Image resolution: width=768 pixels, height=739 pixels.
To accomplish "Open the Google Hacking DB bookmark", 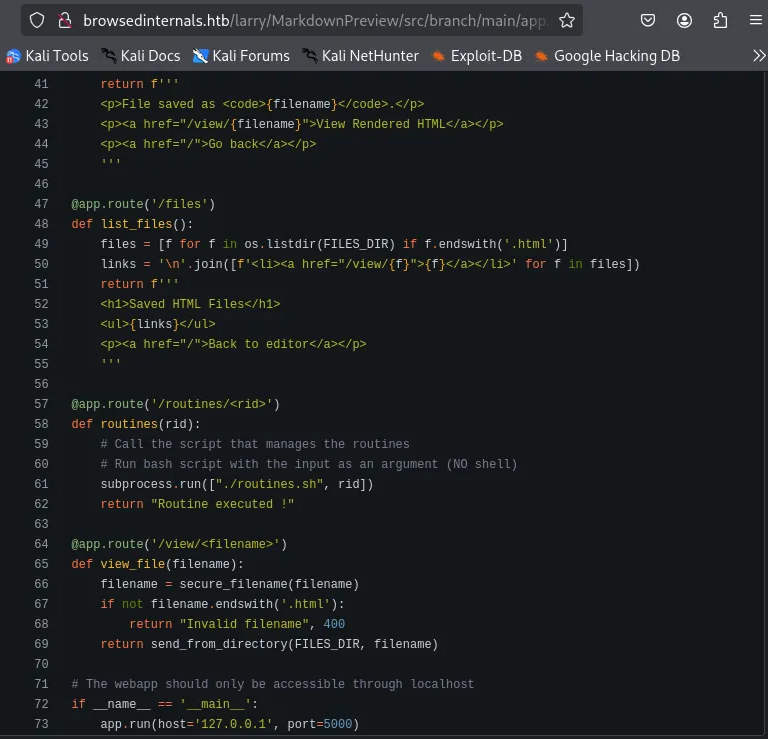I will click(606, 56).
